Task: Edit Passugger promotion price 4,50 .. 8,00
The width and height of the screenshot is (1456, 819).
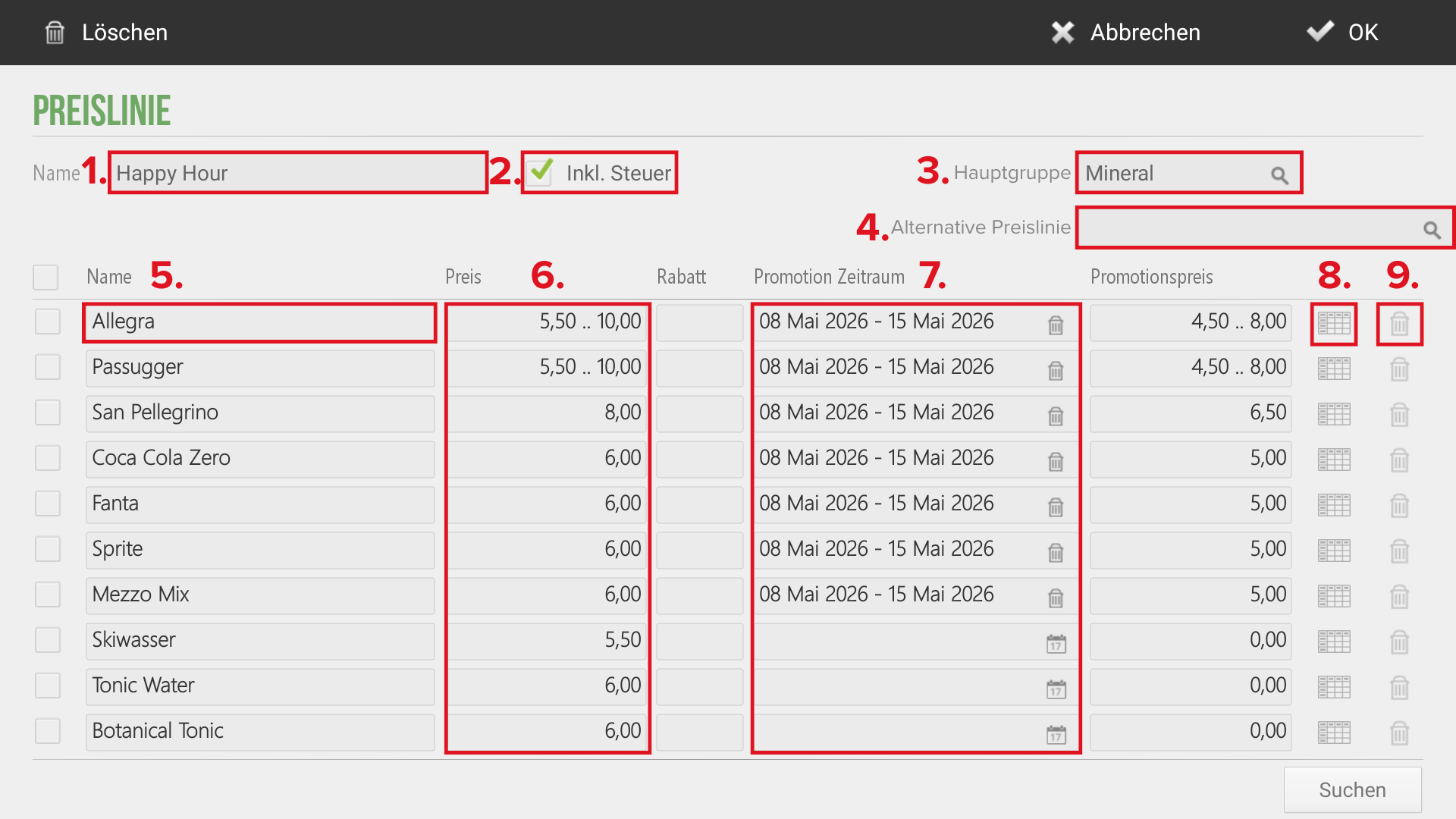Action: pyautogui.click(x=1191, y=368)
